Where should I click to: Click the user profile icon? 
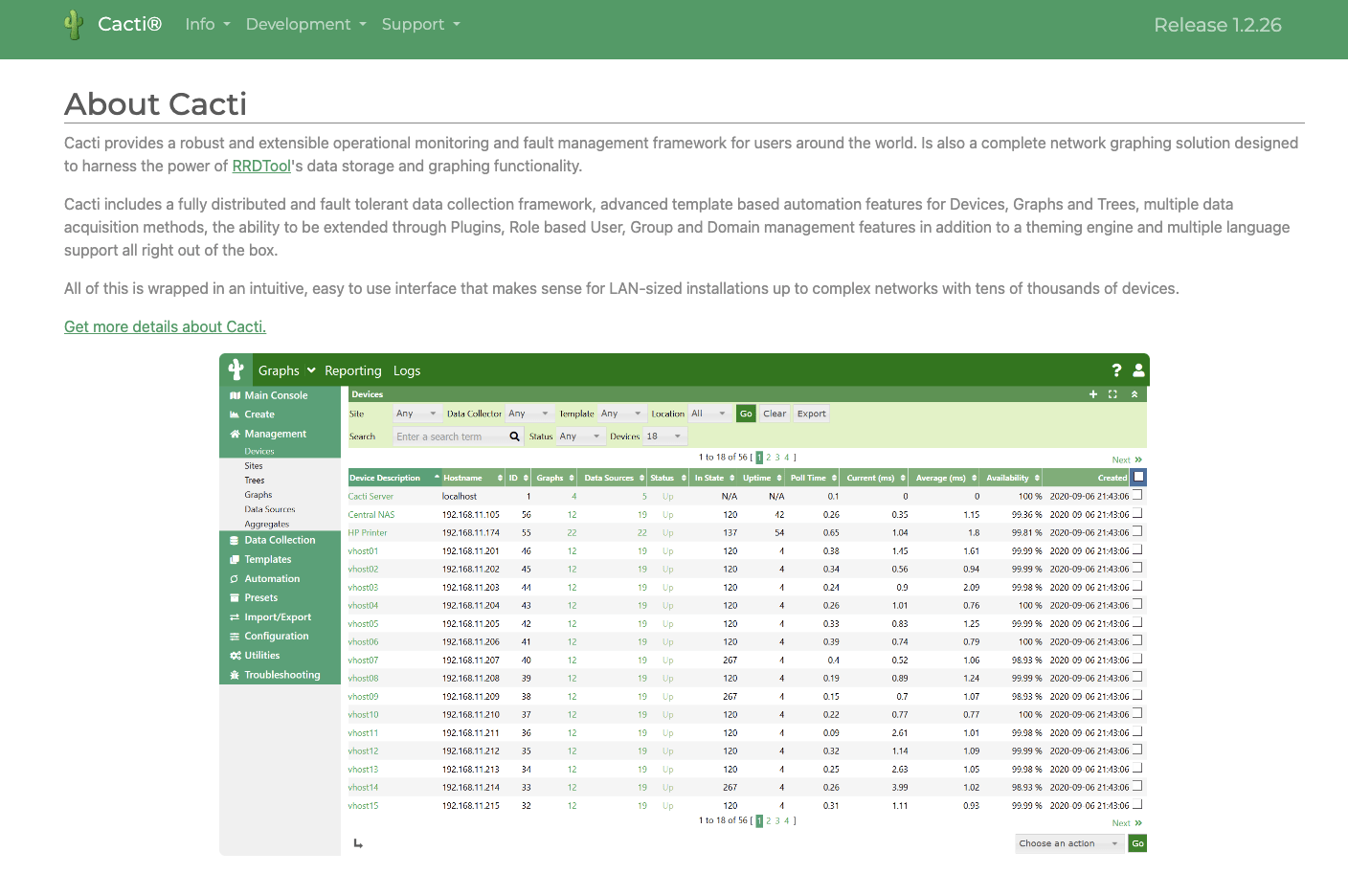[1138, 370]
